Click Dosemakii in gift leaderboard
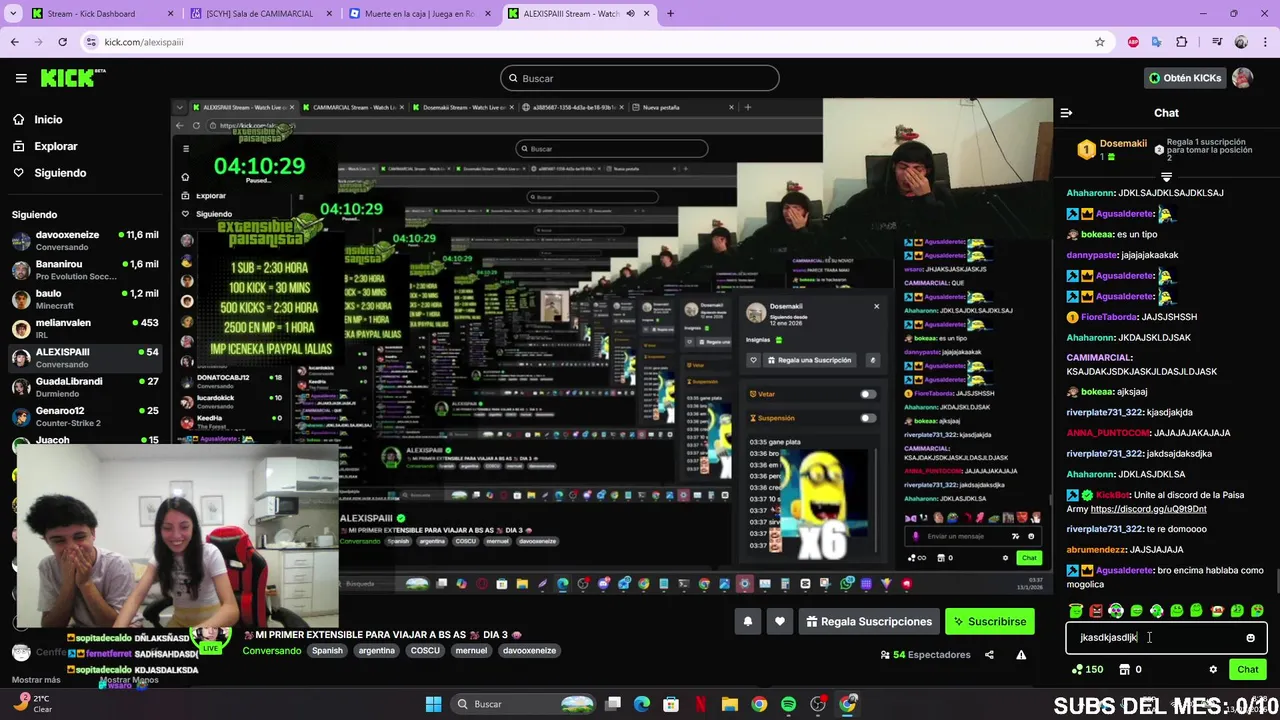This screenshot has width=1280, height=720. tap(1123, 143)
